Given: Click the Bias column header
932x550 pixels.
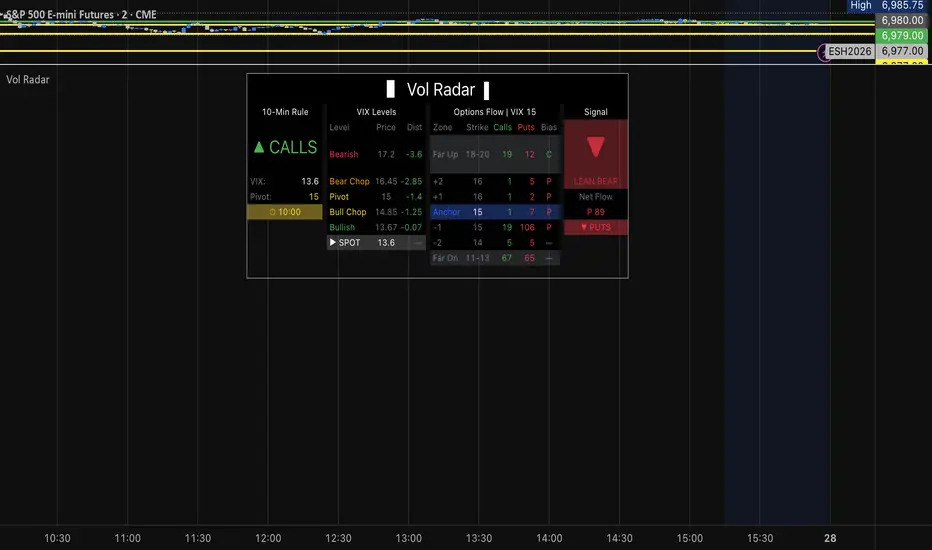Looking at the screenshot, I should click(549, 127).
